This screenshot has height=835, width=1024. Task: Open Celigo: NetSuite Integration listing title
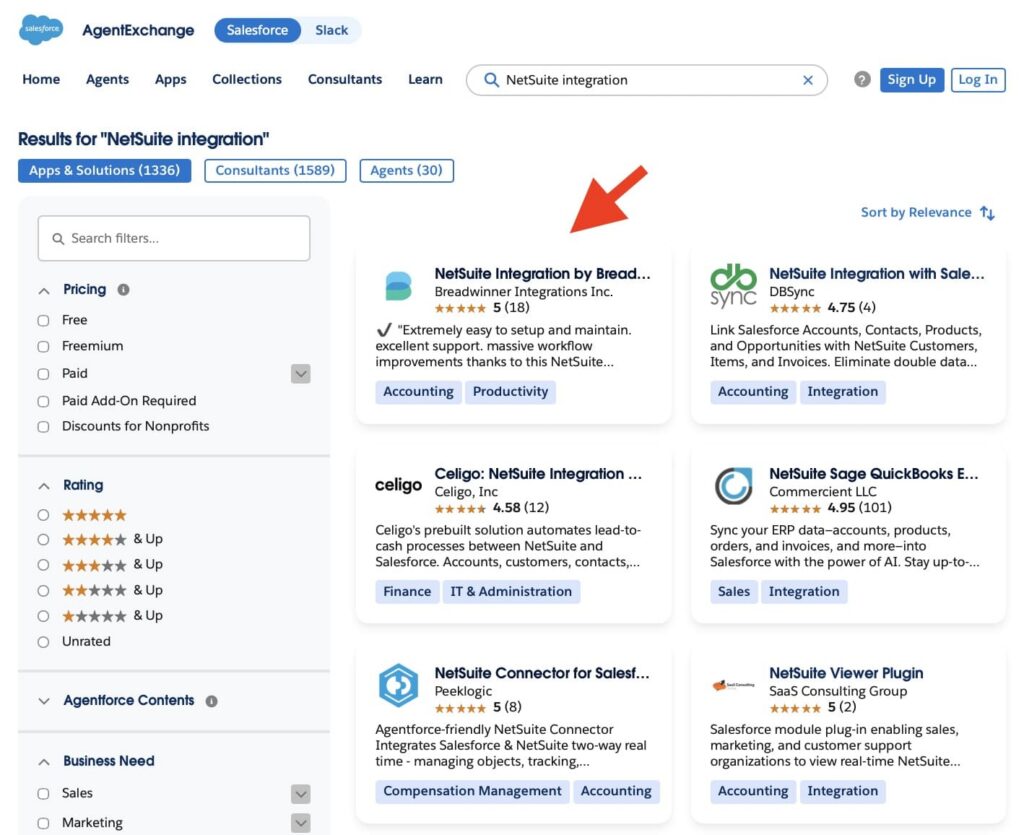pyautogui.click(x=538, y=474)
